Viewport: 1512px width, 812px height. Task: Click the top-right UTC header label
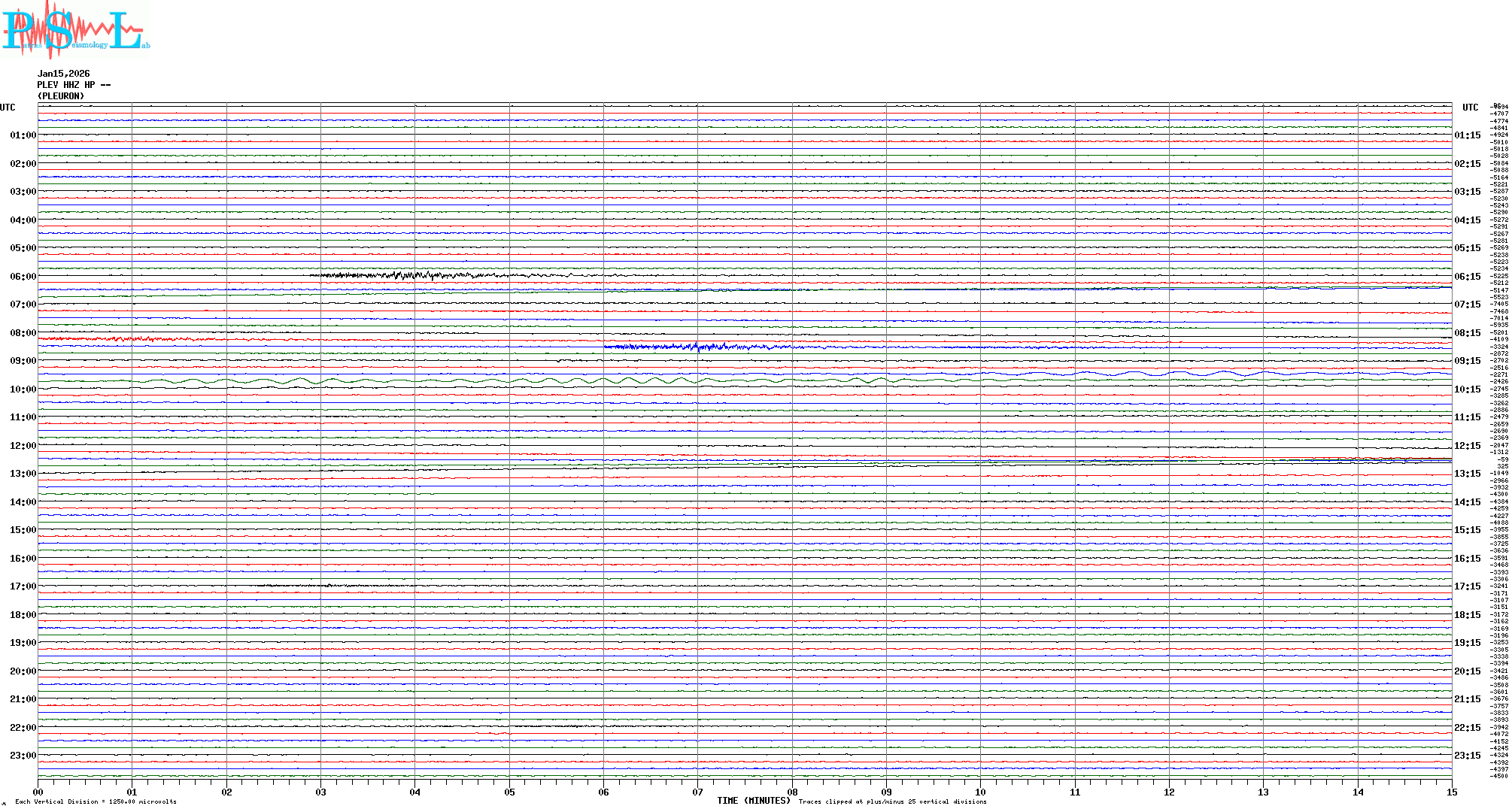[1470, 108]
